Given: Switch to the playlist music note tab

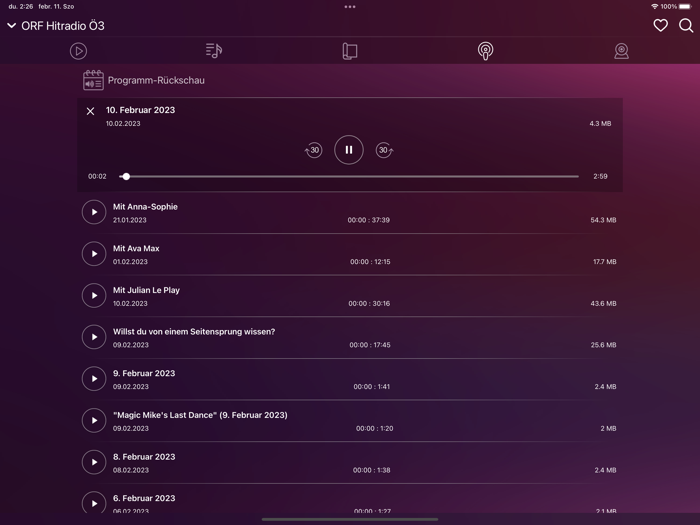Looking at the screenshot, I should click(x=214, y=50).
